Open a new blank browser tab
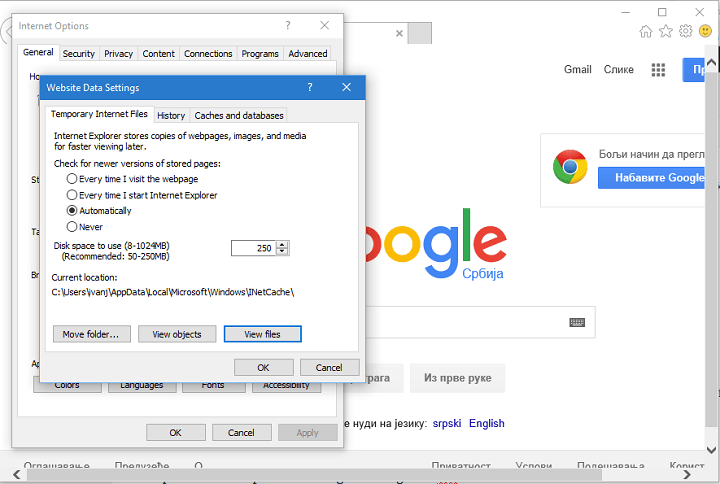The height and width of the screenshot is (484, 720). (x=420, y=33)
